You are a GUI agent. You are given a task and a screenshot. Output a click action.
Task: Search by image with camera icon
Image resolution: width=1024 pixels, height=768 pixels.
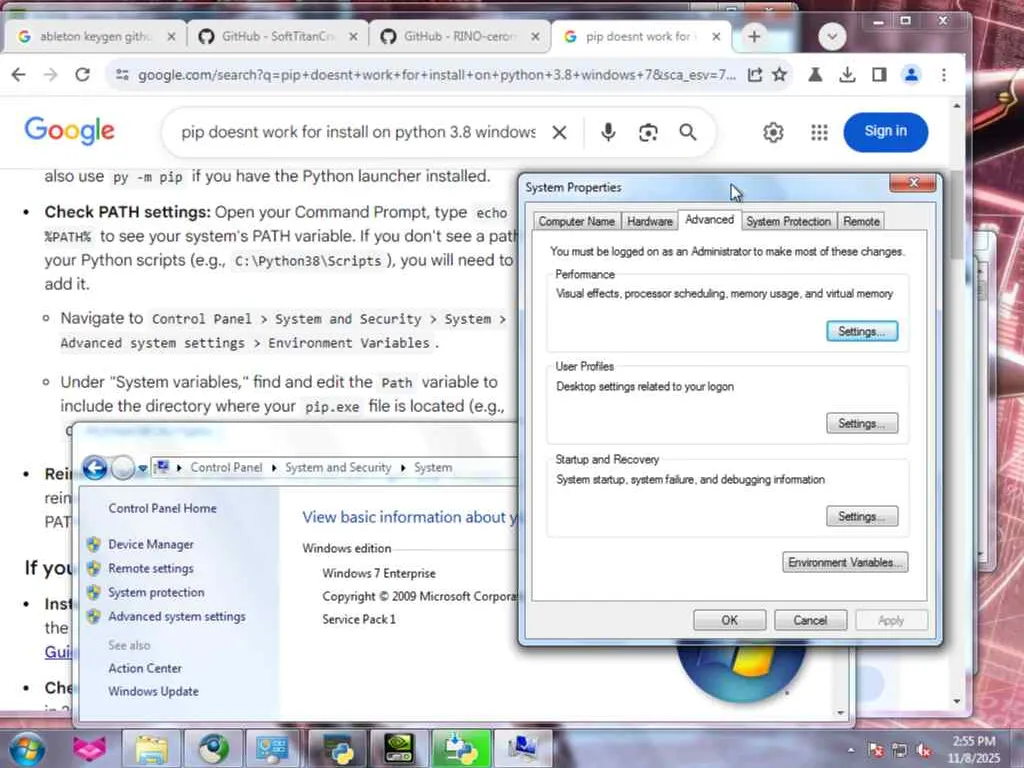pos(648,133)
